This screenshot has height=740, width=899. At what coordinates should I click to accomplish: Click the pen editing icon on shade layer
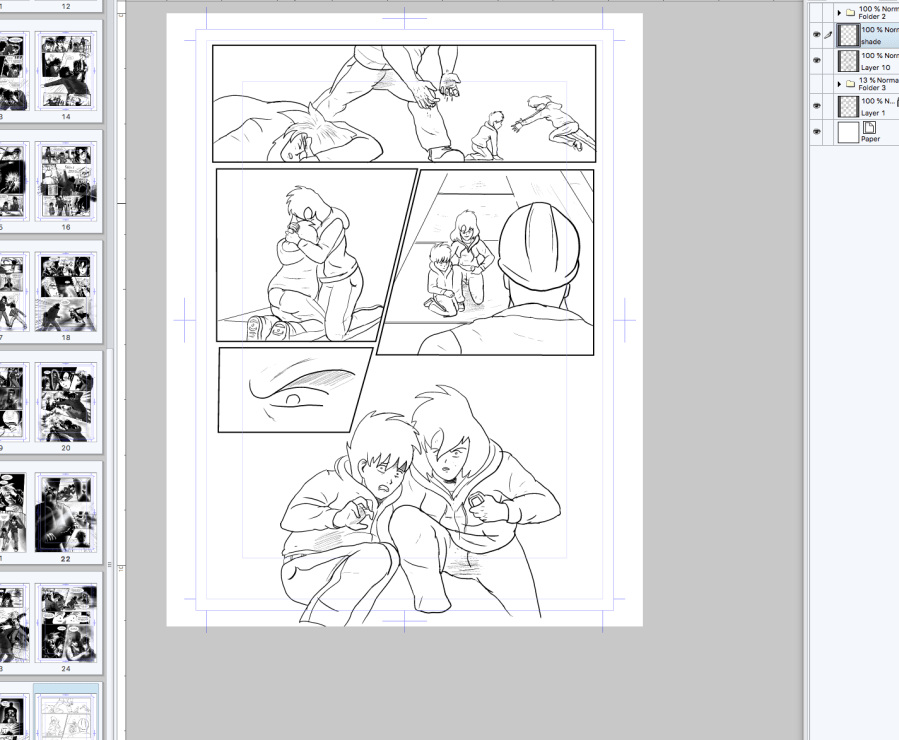[x=828, y=35]
